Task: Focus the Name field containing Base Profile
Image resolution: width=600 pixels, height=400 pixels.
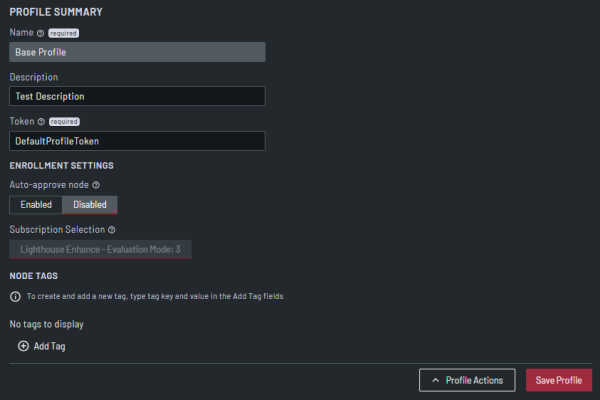Action: 137,52
